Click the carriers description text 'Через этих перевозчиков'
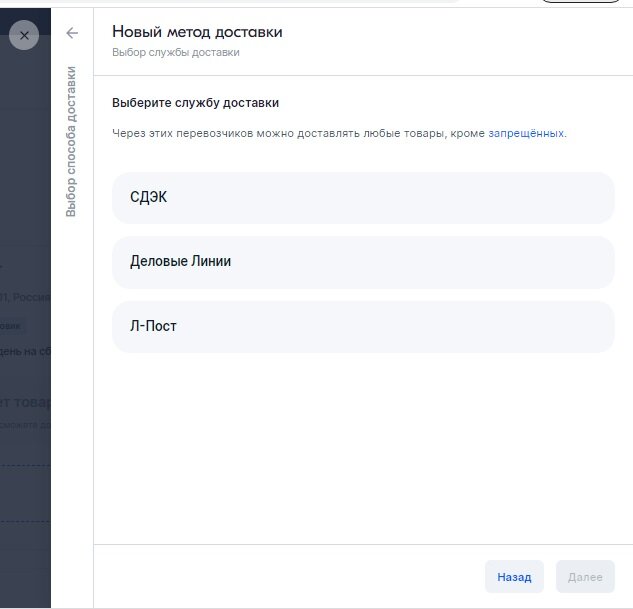This screenshot has height=609, width=633. 300,133
